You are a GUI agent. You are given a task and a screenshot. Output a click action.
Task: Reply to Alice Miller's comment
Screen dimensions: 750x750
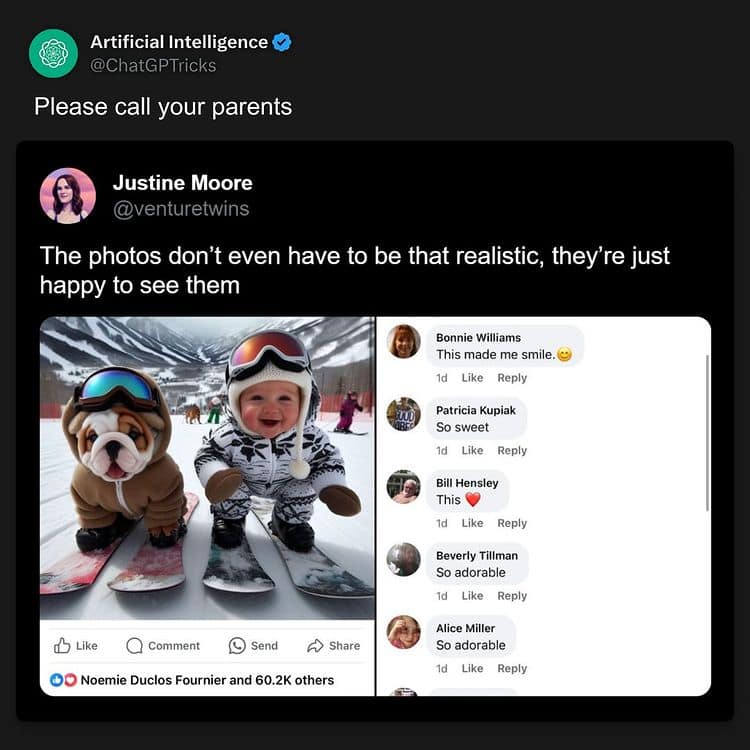(x=512, y=669)
